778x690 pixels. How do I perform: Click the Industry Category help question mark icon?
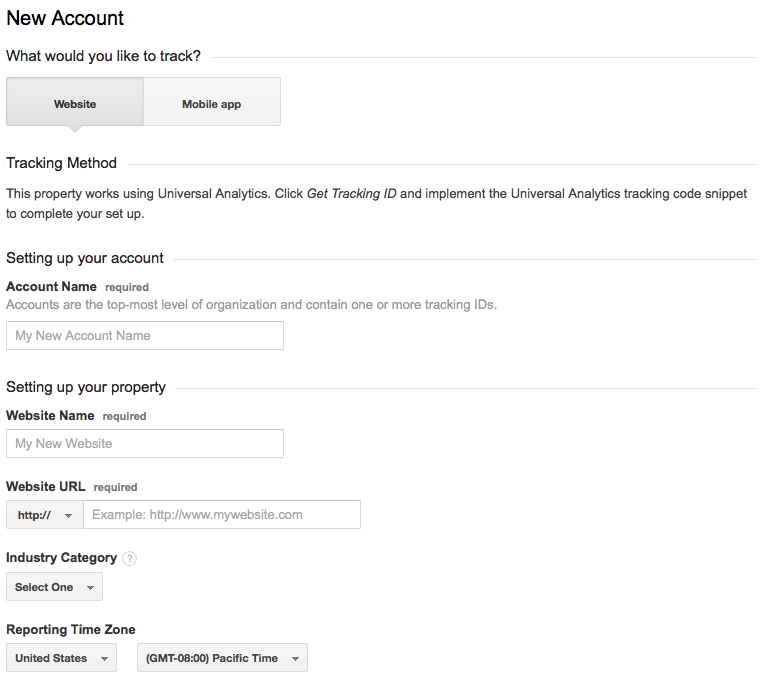click(x=130, y=559)
